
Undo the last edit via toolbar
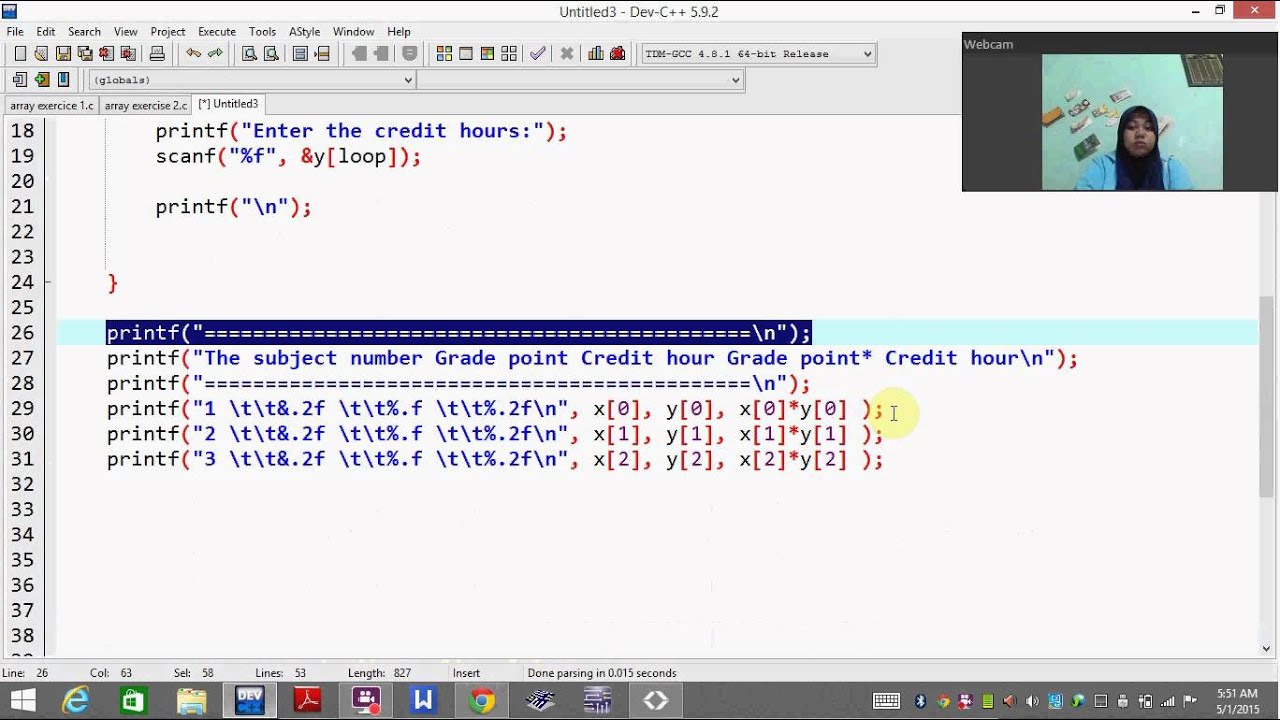pos(193,54)
